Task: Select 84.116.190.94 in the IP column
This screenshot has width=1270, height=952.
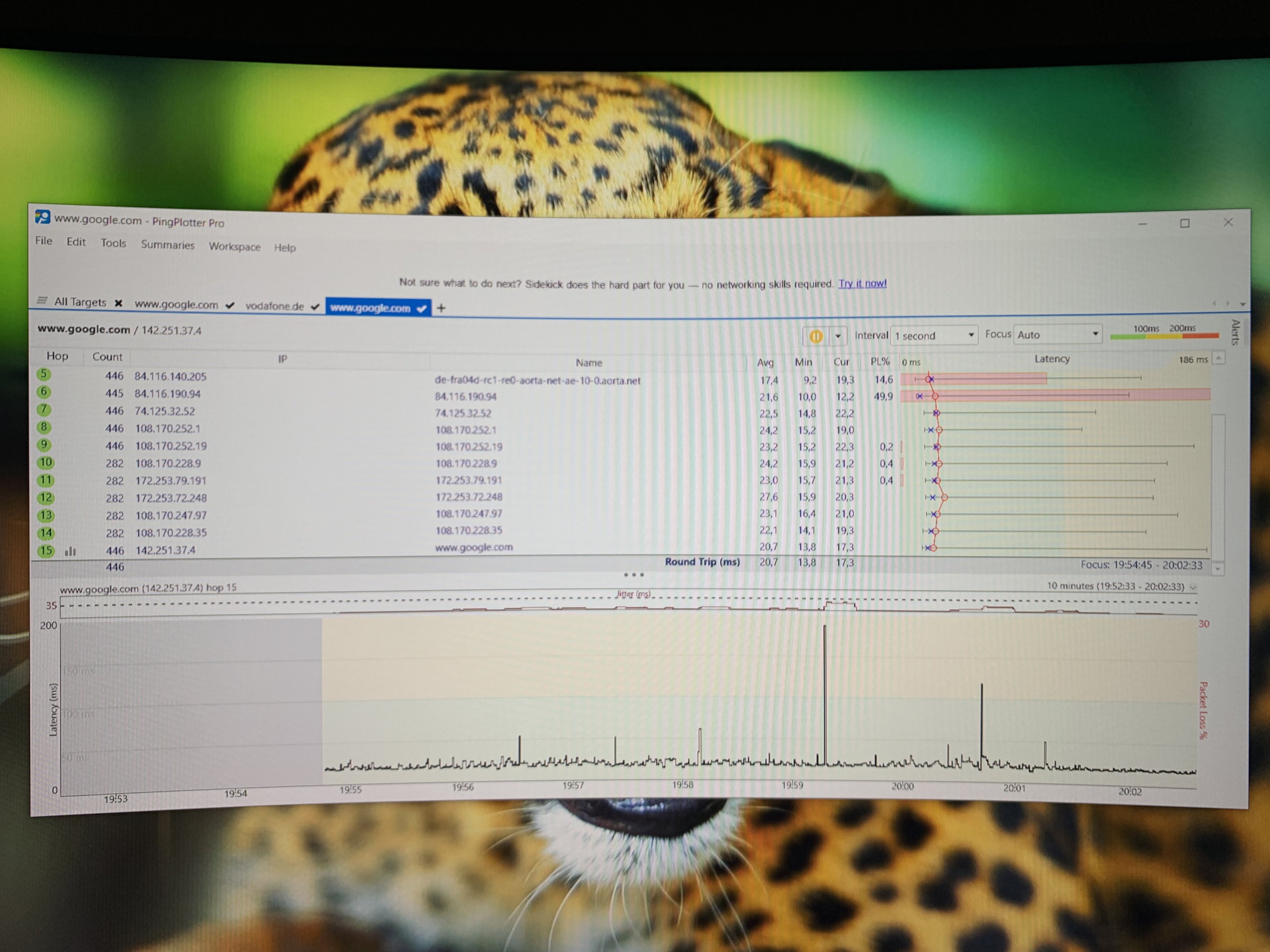Action: (x=168, y=394)
